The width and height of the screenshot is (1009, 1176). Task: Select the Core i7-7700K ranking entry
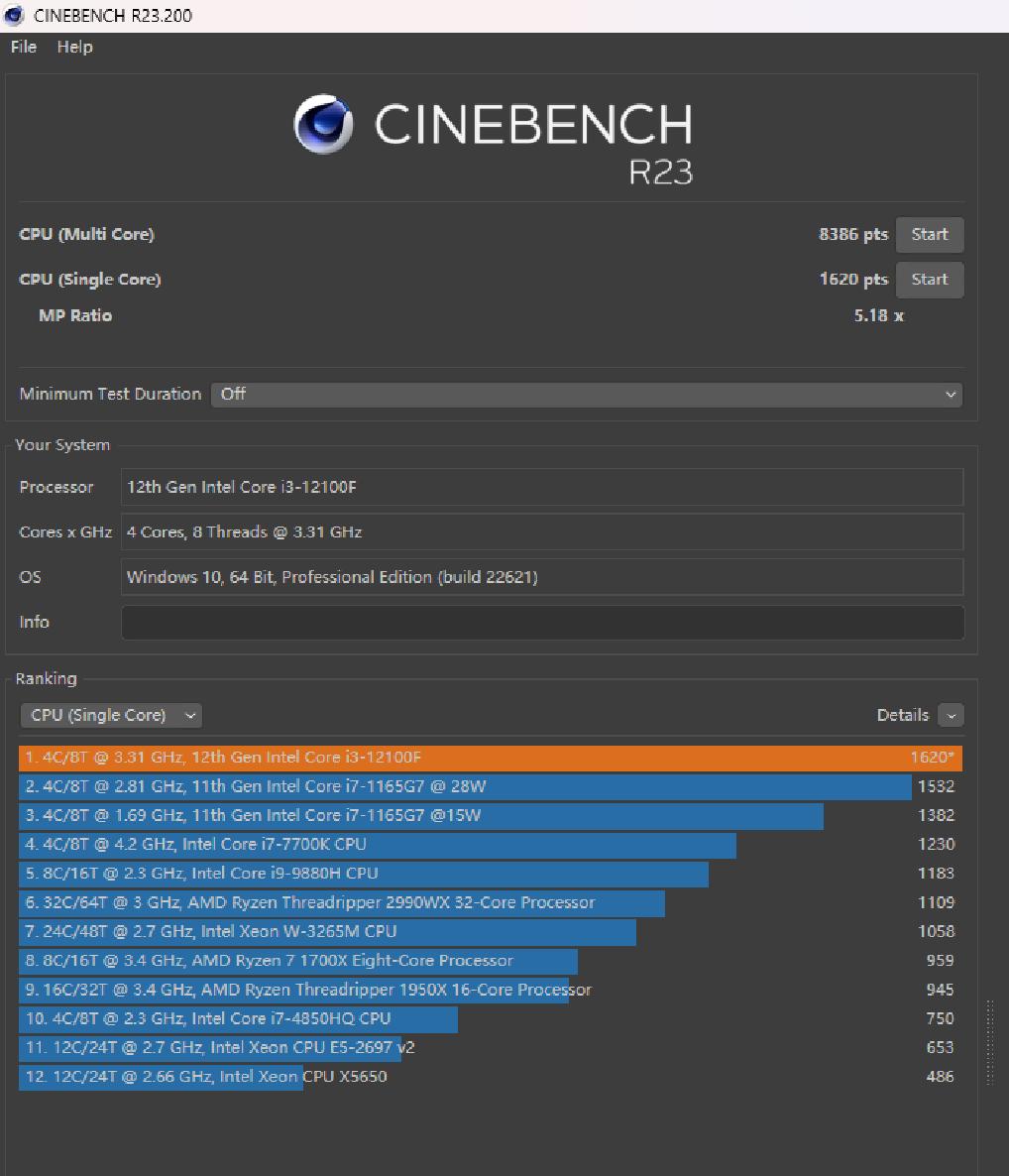point(377,844)
